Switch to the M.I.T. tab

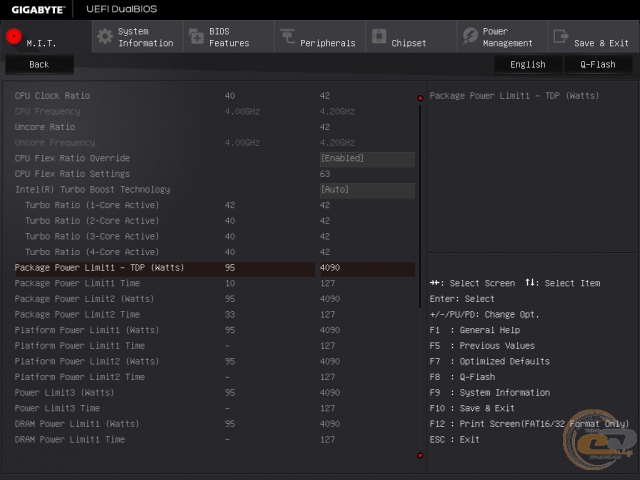[46, 37]
